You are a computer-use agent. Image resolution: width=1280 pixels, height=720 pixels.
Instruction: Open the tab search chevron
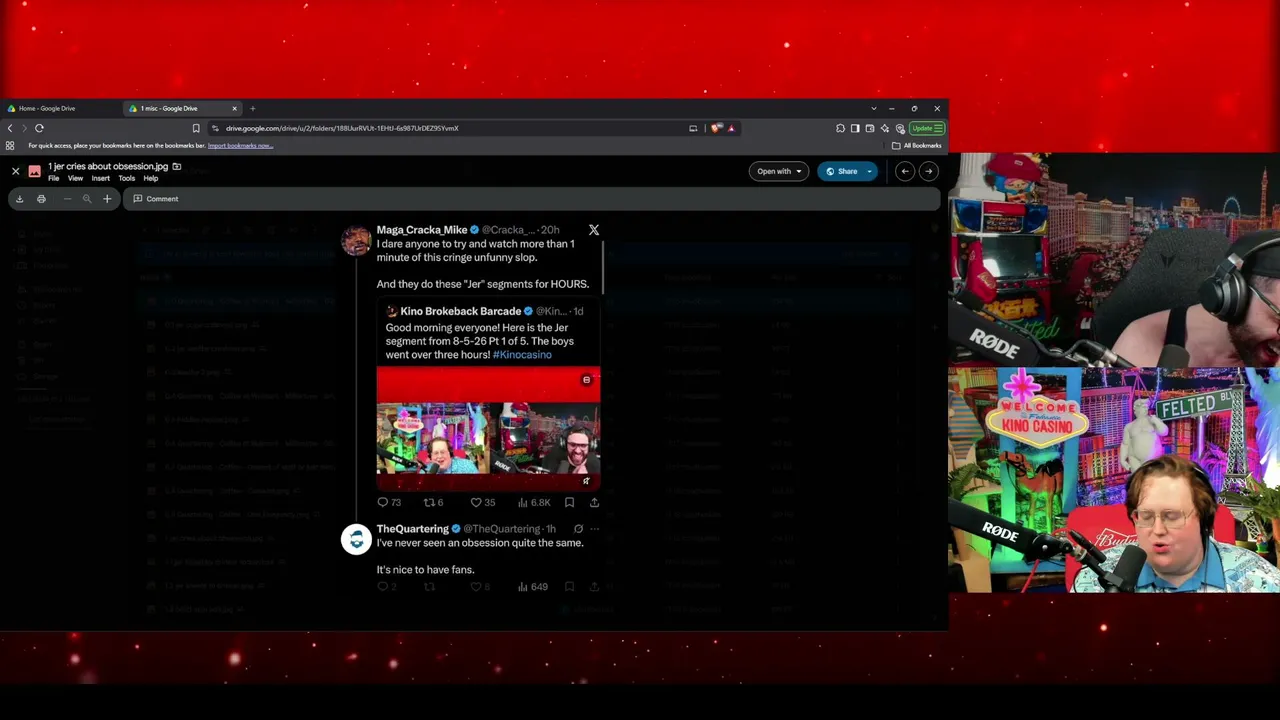pyautogui.click(x=874, y=108)
